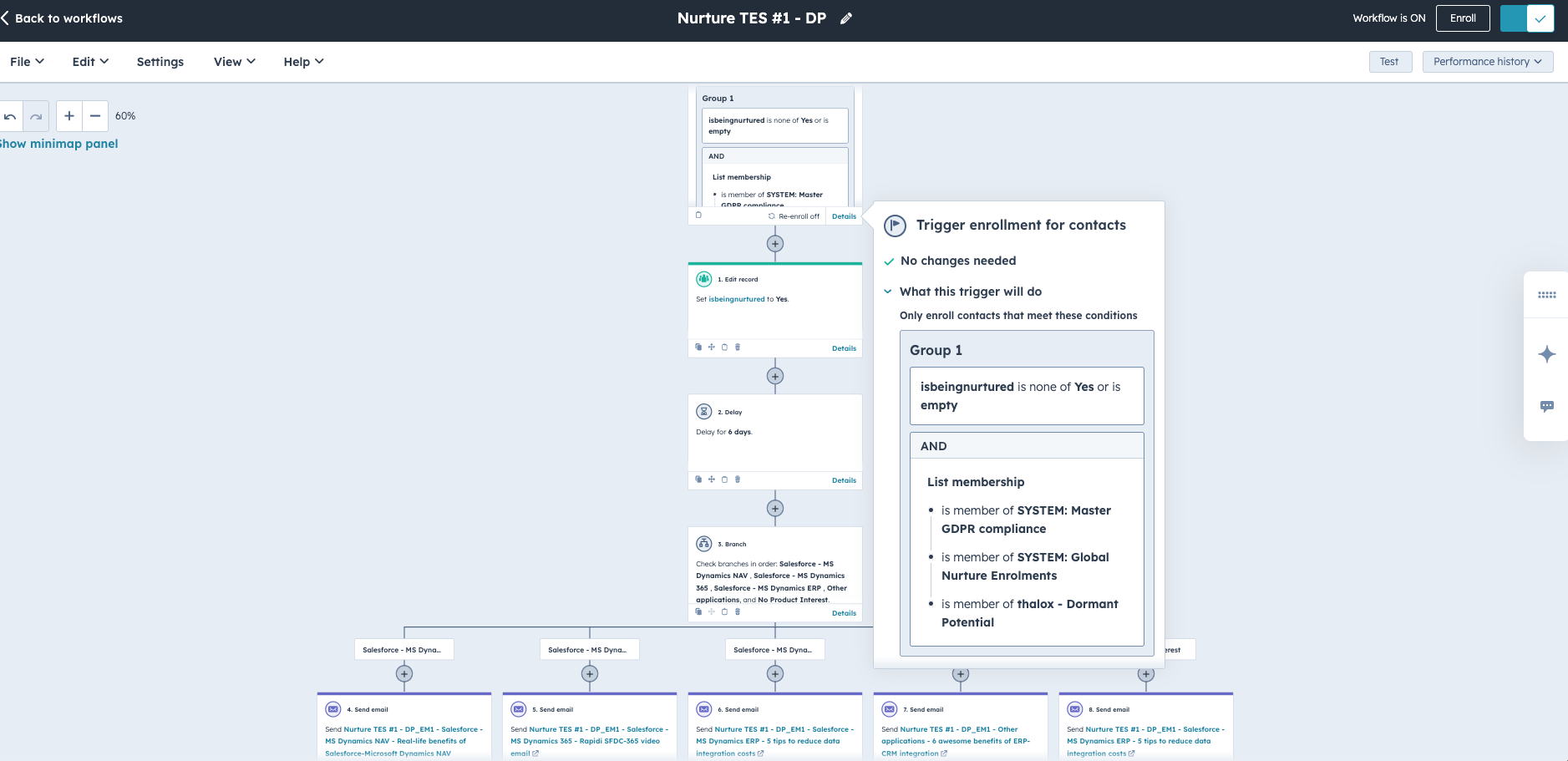Click 'thalox - Dormant Potential' list condition
Screen dimensions: 1568x761
1029,613
